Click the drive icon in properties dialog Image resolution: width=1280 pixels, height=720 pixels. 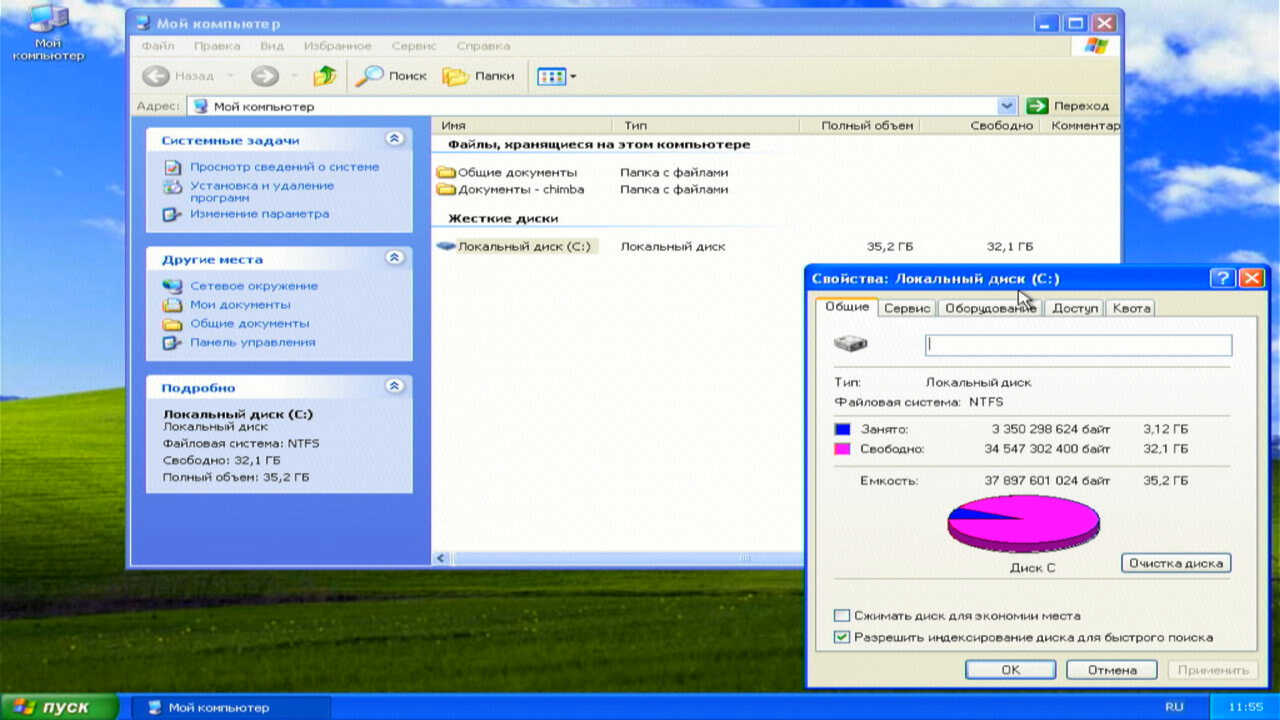[x=851, y=344]
